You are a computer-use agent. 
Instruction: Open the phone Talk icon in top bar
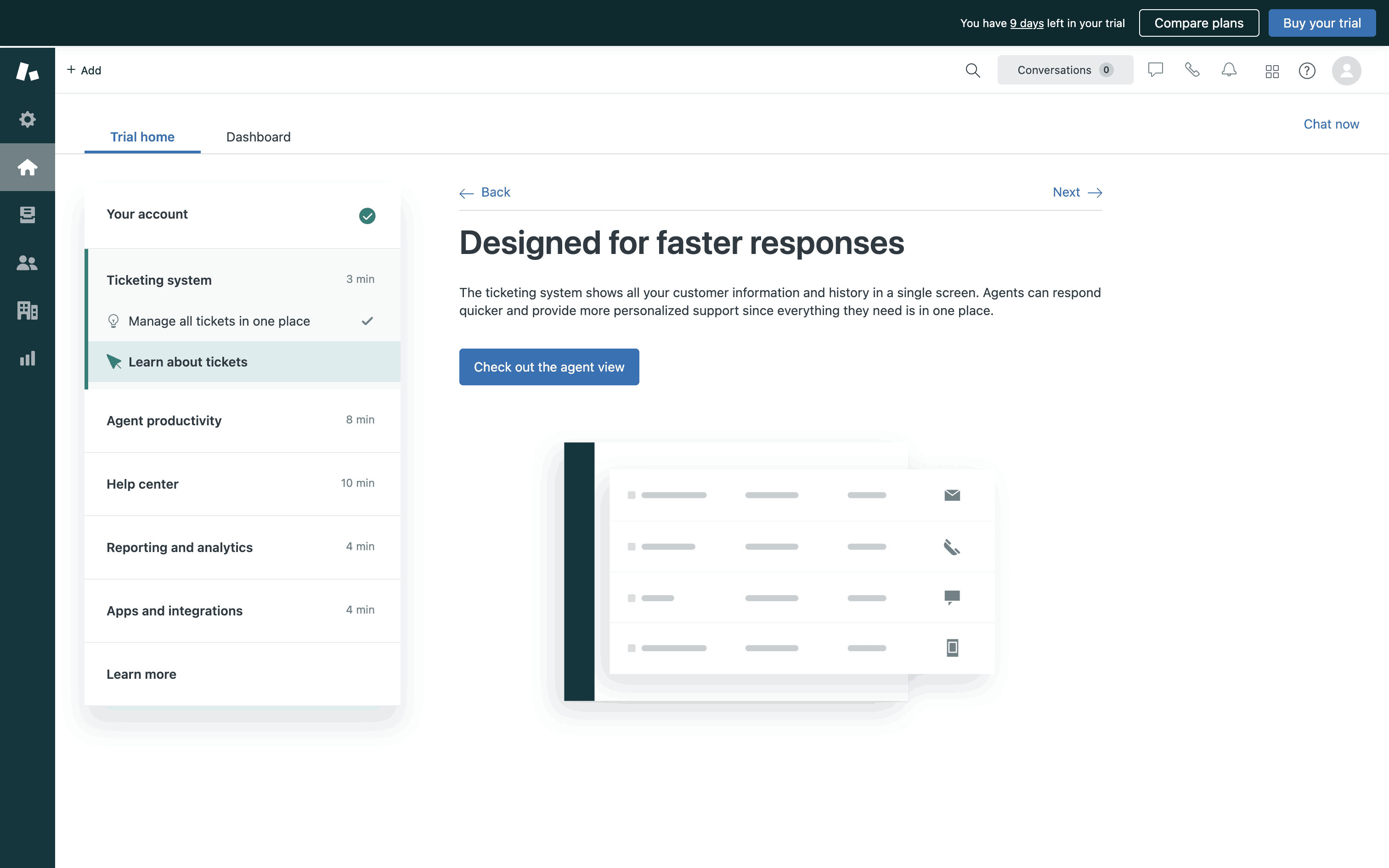[x=1192, y=70]
